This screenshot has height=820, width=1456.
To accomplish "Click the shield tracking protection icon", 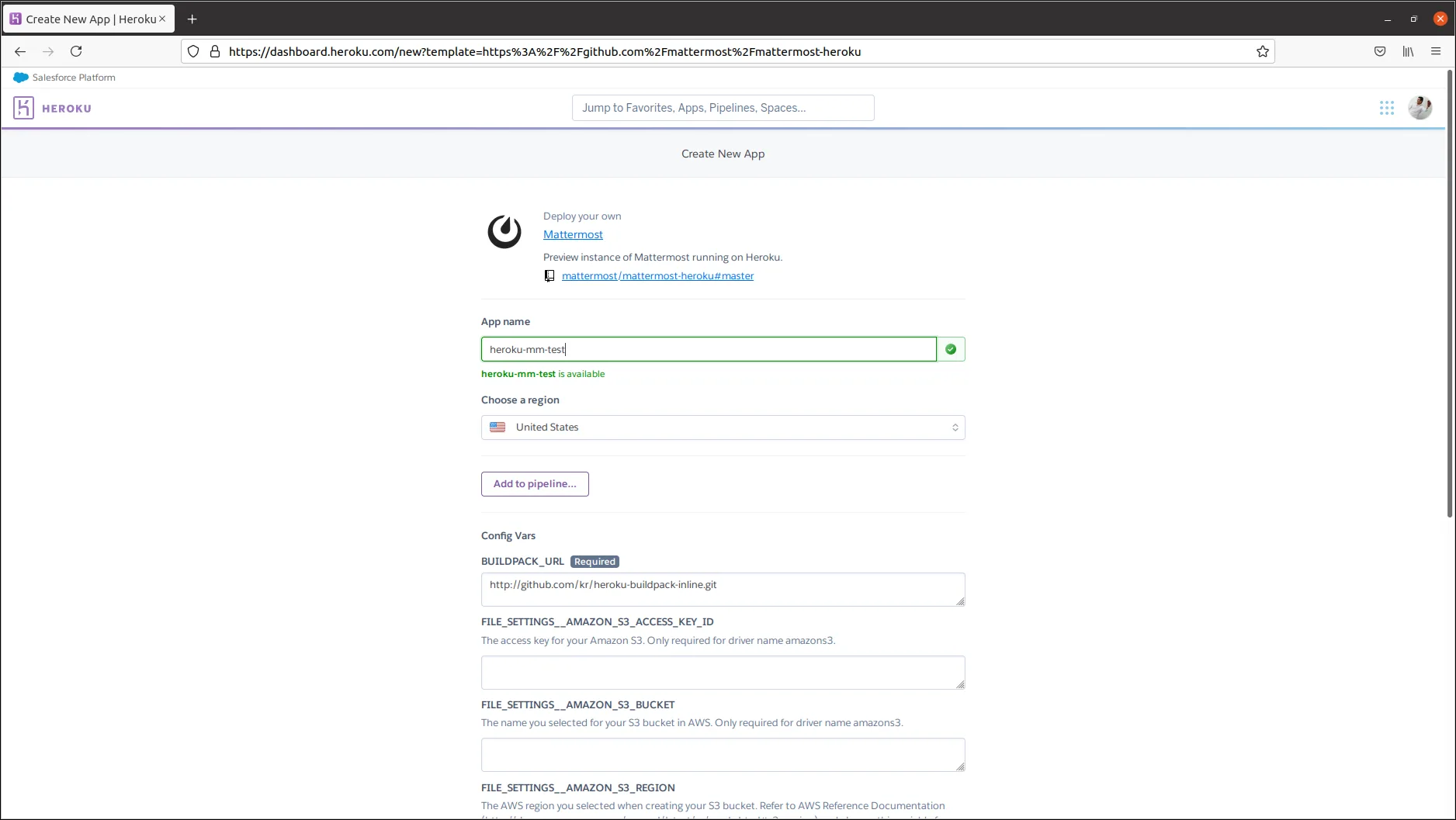I will (x=193, y=51).
